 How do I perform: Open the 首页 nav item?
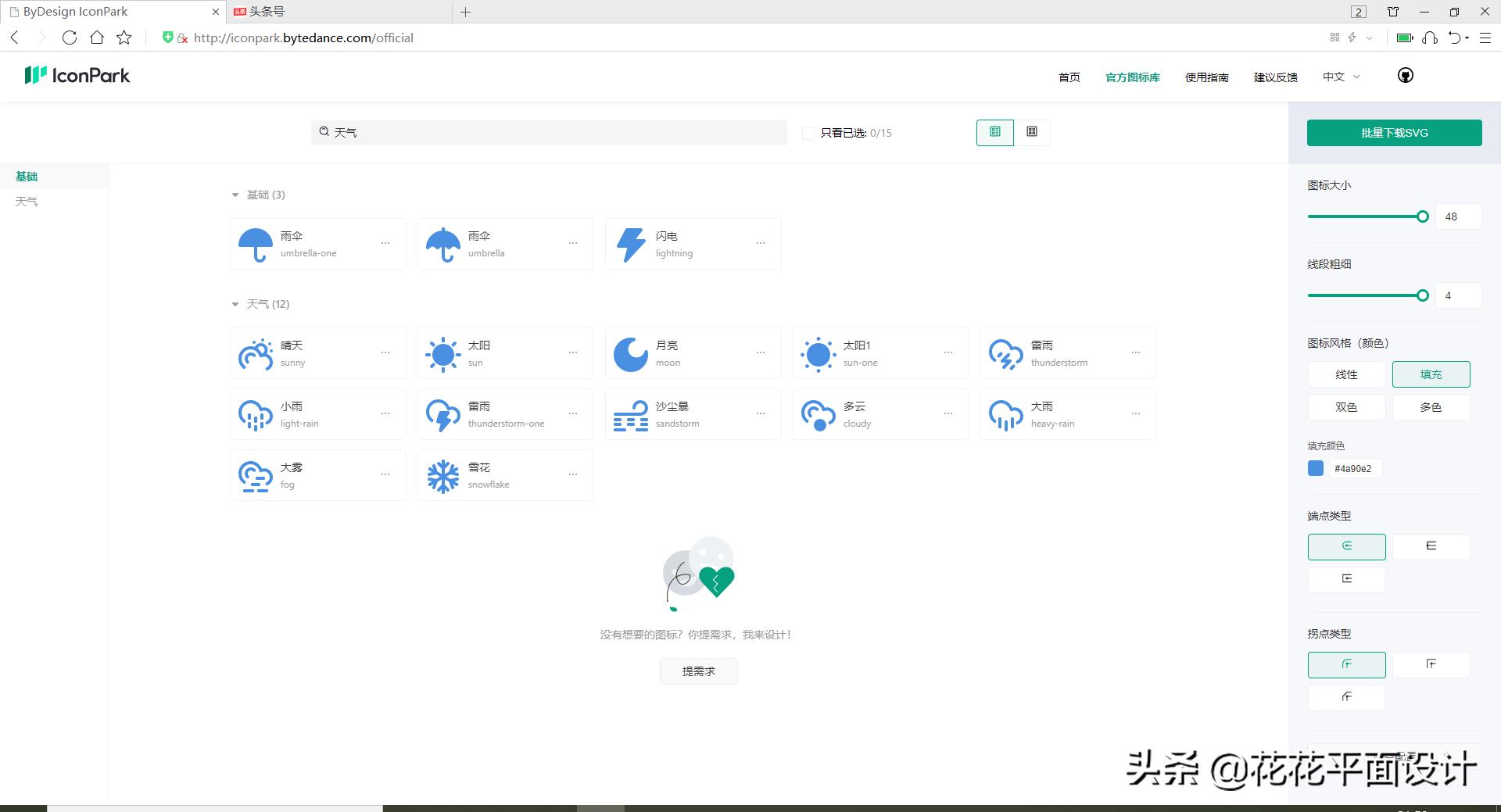point(1069,77)
